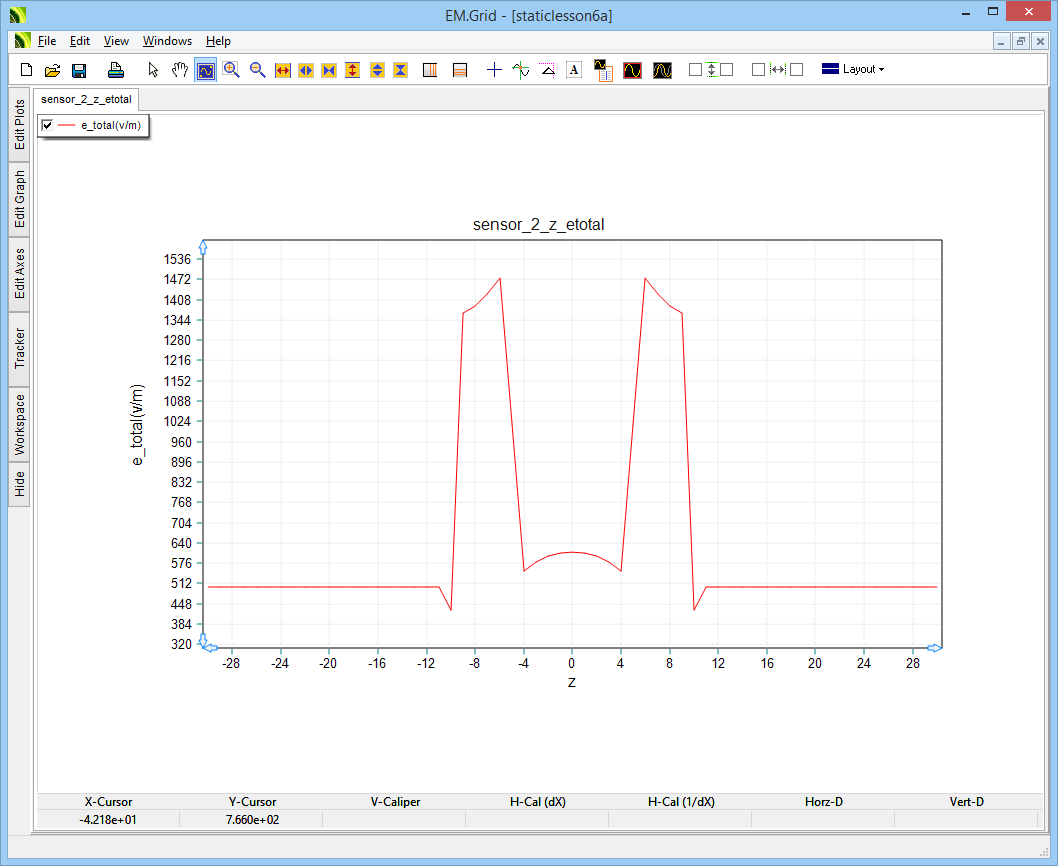This screenshot has width=1058, height=866.
Task: Toggle the vertical caliper checkbox pair
Action: 711,70
